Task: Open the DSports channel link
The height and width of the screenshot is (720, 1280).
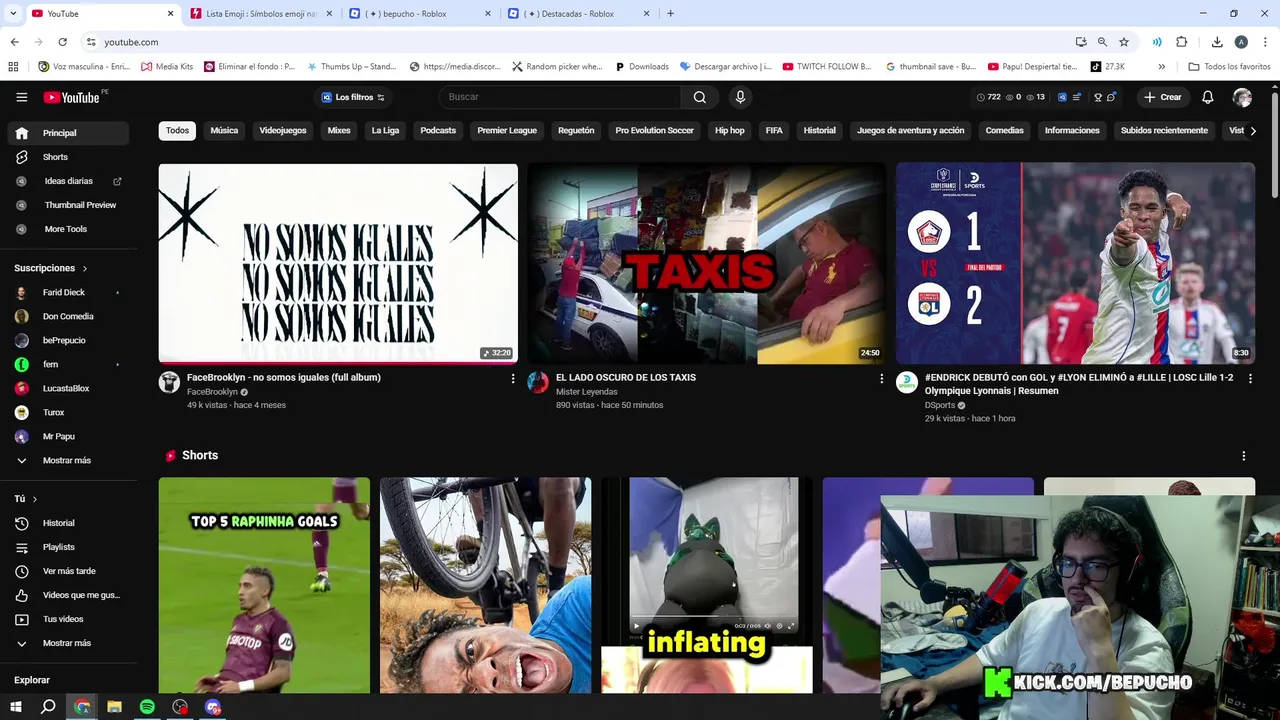Action: pyautogui.click(x=940, y=405)
